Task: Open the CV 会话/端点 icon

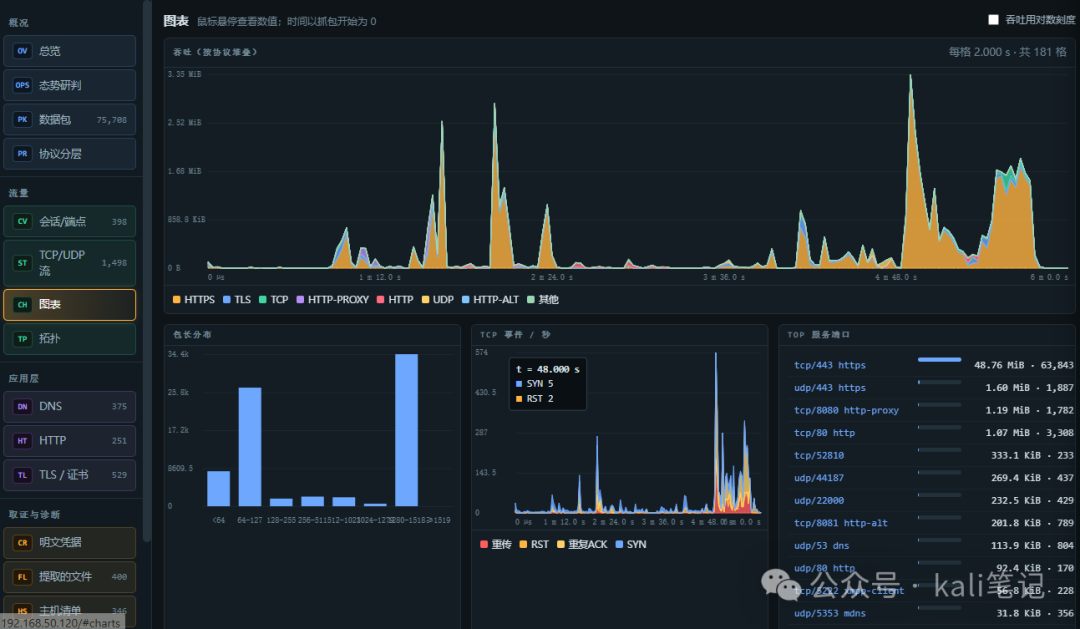Action: click(22, 221)
